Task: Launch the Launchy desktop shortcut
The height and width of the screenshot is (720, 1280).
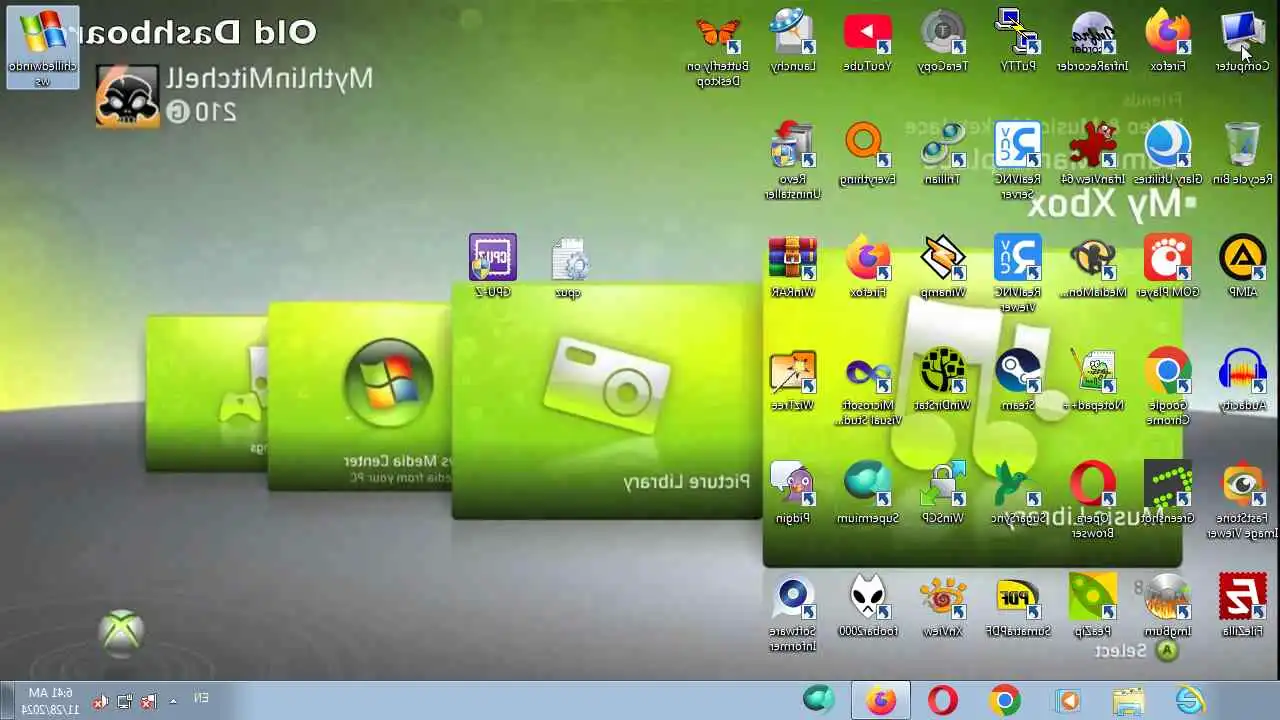Action: (x=793, y=42)
